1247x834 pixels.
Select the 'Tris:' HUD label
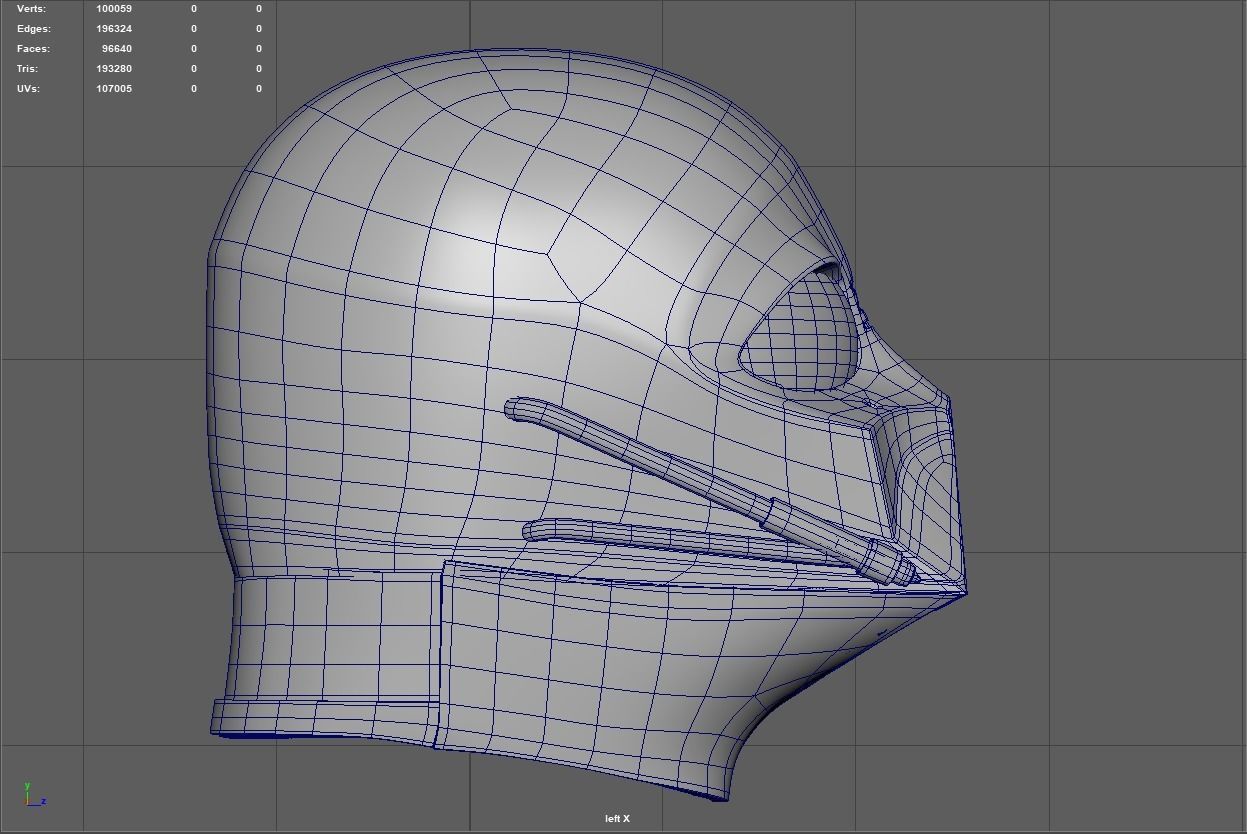27,69
